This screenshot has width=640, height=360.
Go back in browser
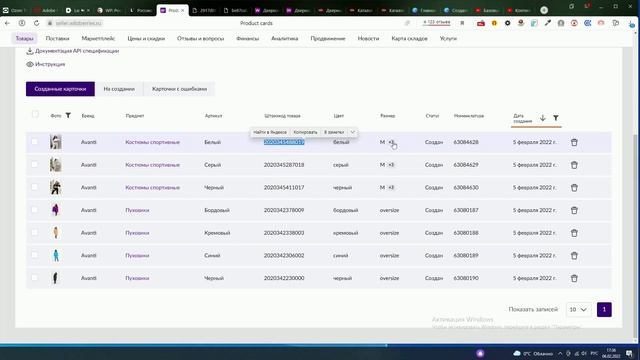point(7,23)
